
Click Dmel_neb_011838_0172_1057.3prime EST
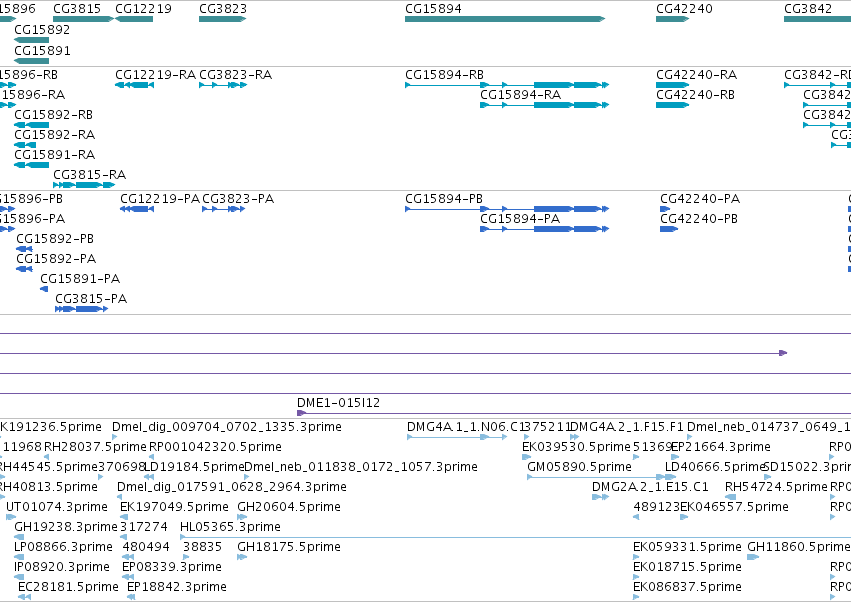pos(247,477)
